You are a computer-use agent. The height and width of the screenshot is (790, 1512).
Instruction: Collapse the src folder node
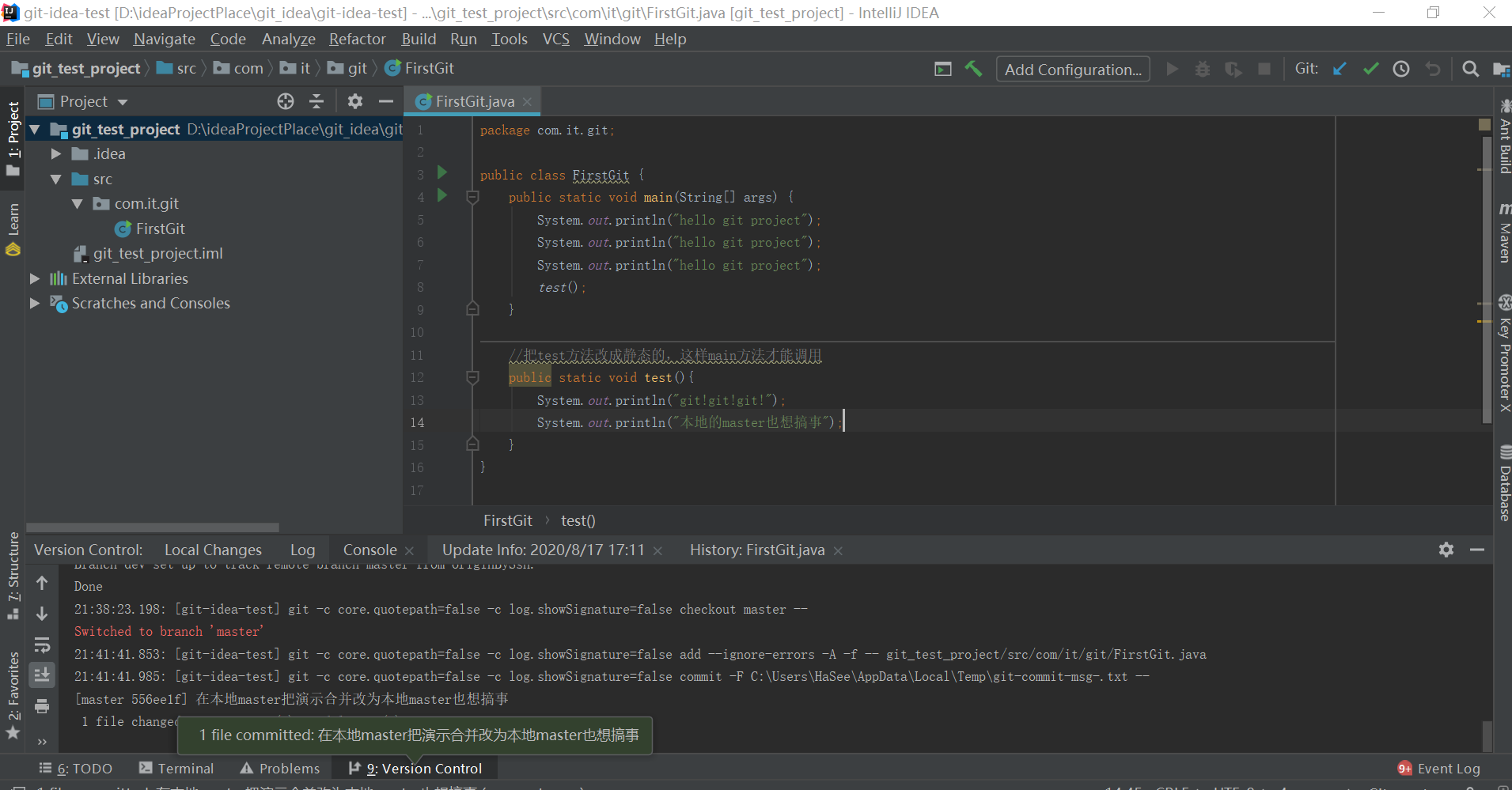point(56,179)
